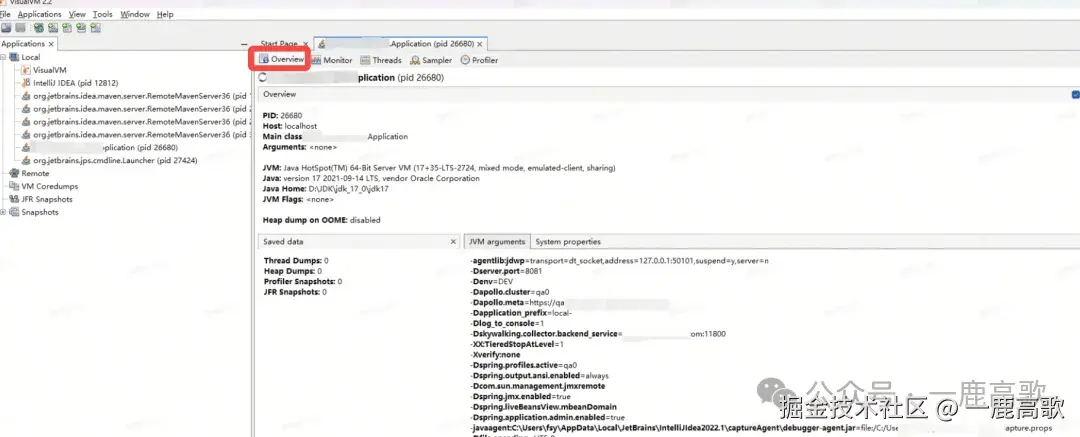
Task: Open the Window menu
Action: click(x=134, y=14)
